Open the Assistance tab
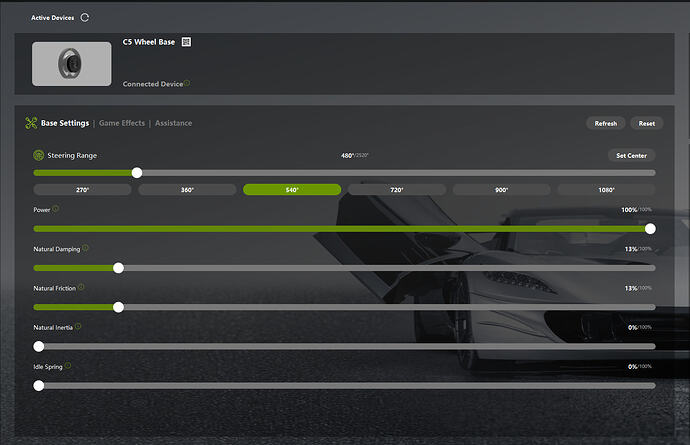The width and height of the screenshot is (690, 445). pos(173,123)
